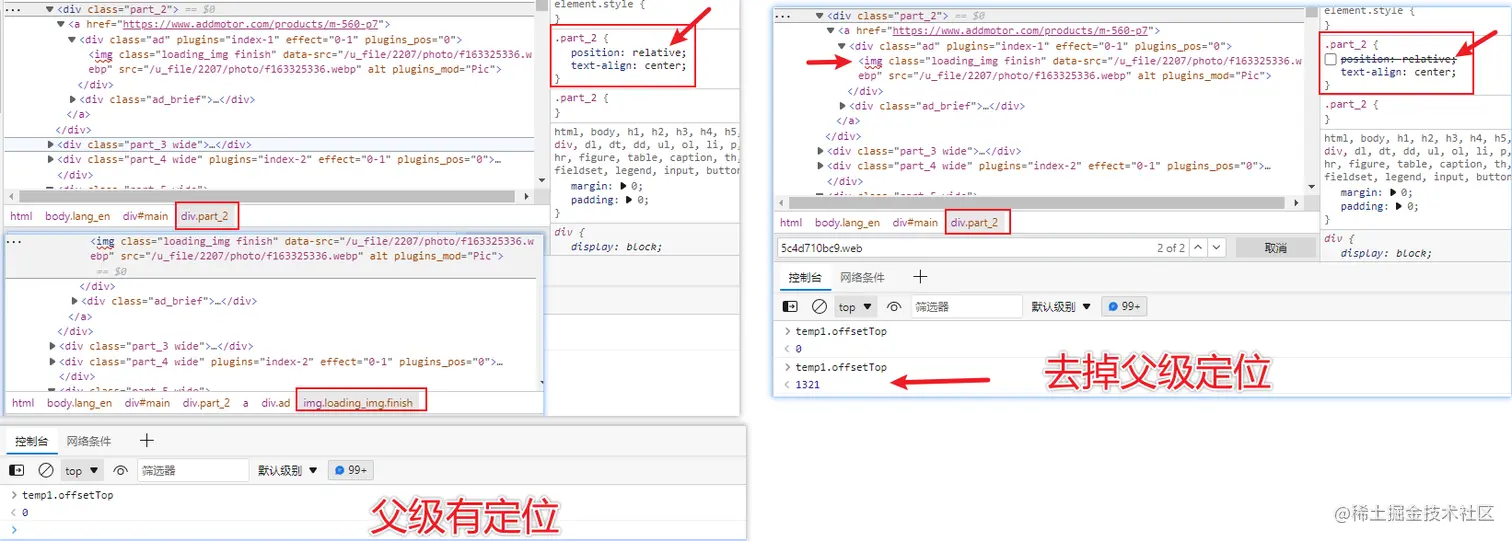This screenshot has height=541, width=1512.
Task: Select div.ad breadcrumb in img-selected panel
Action: [275, 403]
